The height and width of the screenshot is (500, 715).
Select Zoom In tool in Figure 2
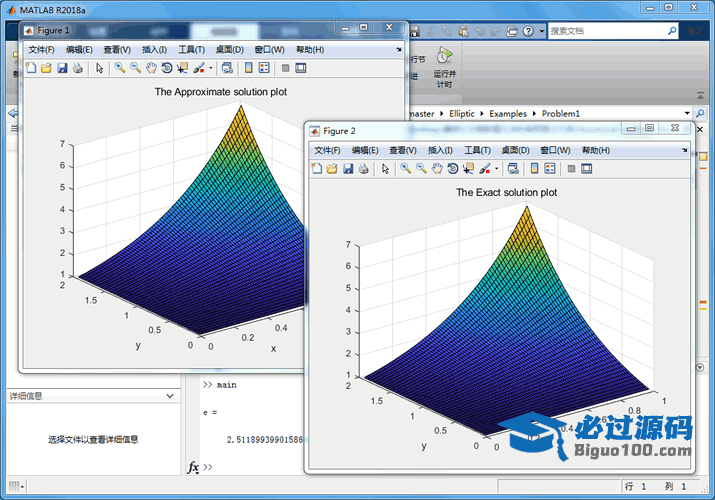[405, 169]
